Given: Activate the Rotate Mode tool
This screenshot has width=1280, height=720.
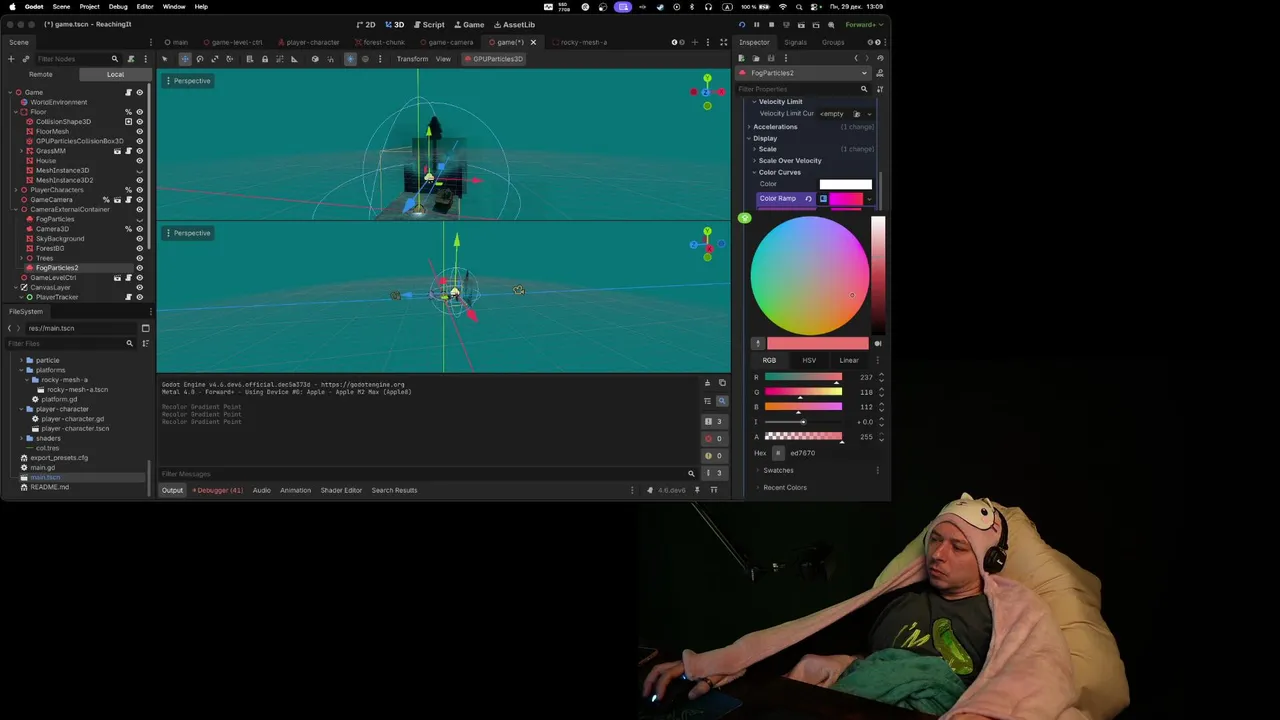Looking at the screenshot, I should (199, 59).
